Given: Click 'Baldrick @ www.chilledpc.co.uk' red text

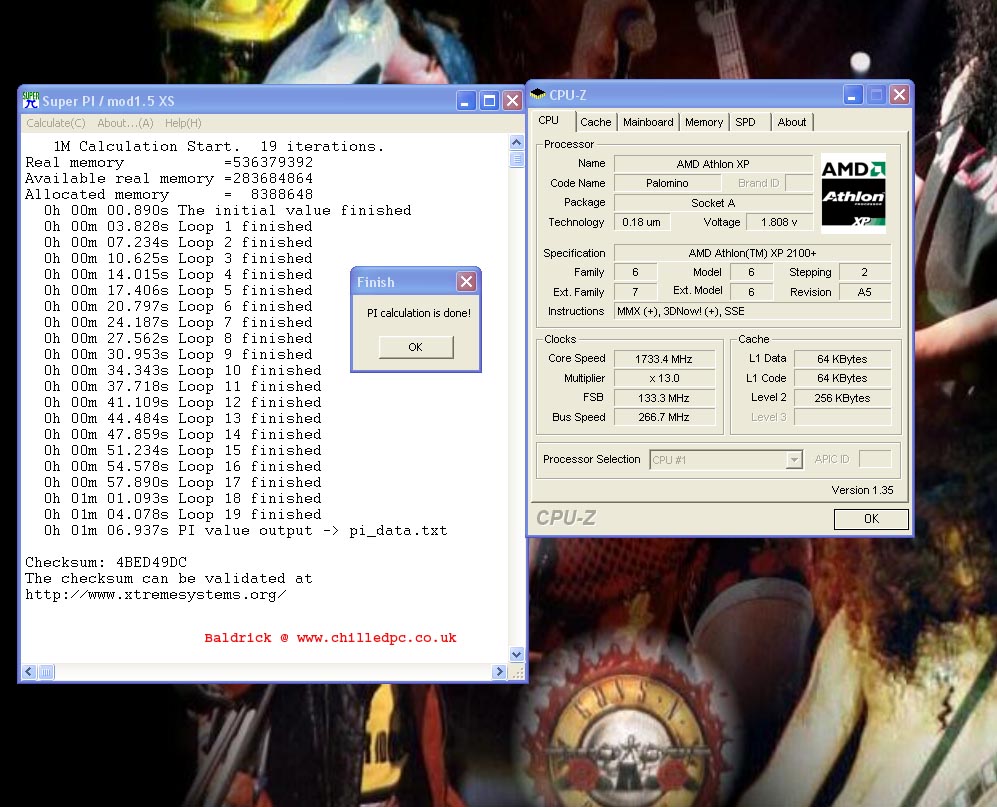Looking at the screenshot, I should coord(330,638).
